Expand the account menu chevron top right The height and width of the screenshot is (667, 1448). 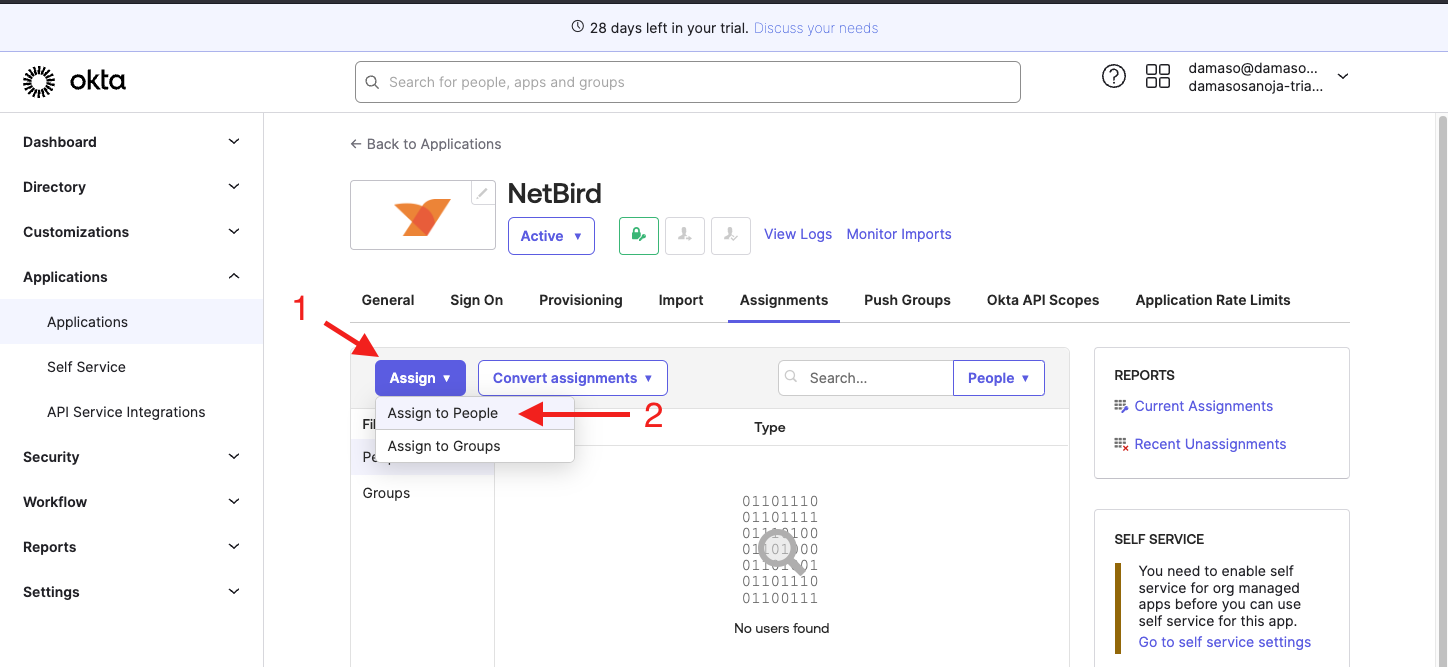[x=1341, y=75]
